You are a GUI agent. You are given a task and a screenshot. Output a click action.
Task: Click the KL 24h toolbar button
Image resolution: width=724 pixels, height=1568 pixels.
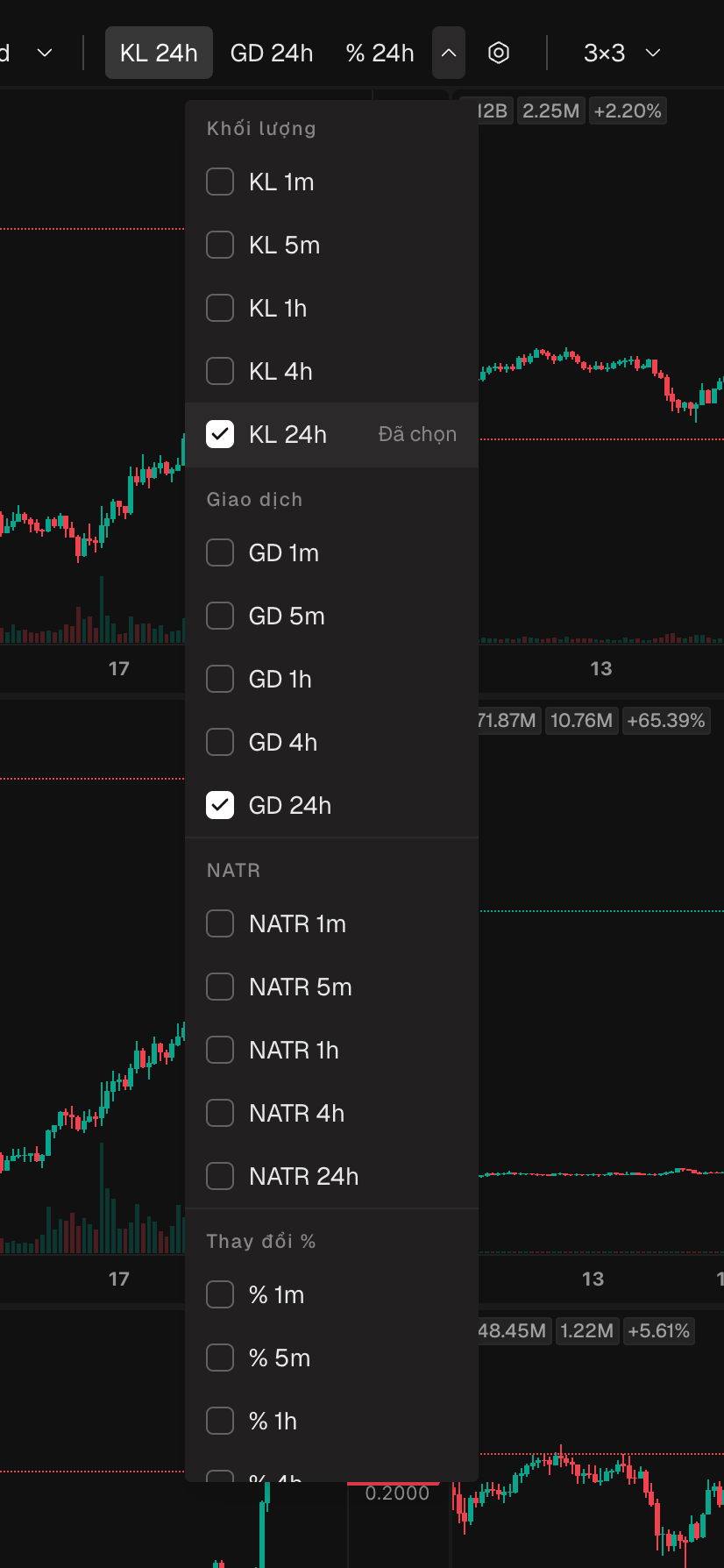(159, 53)
